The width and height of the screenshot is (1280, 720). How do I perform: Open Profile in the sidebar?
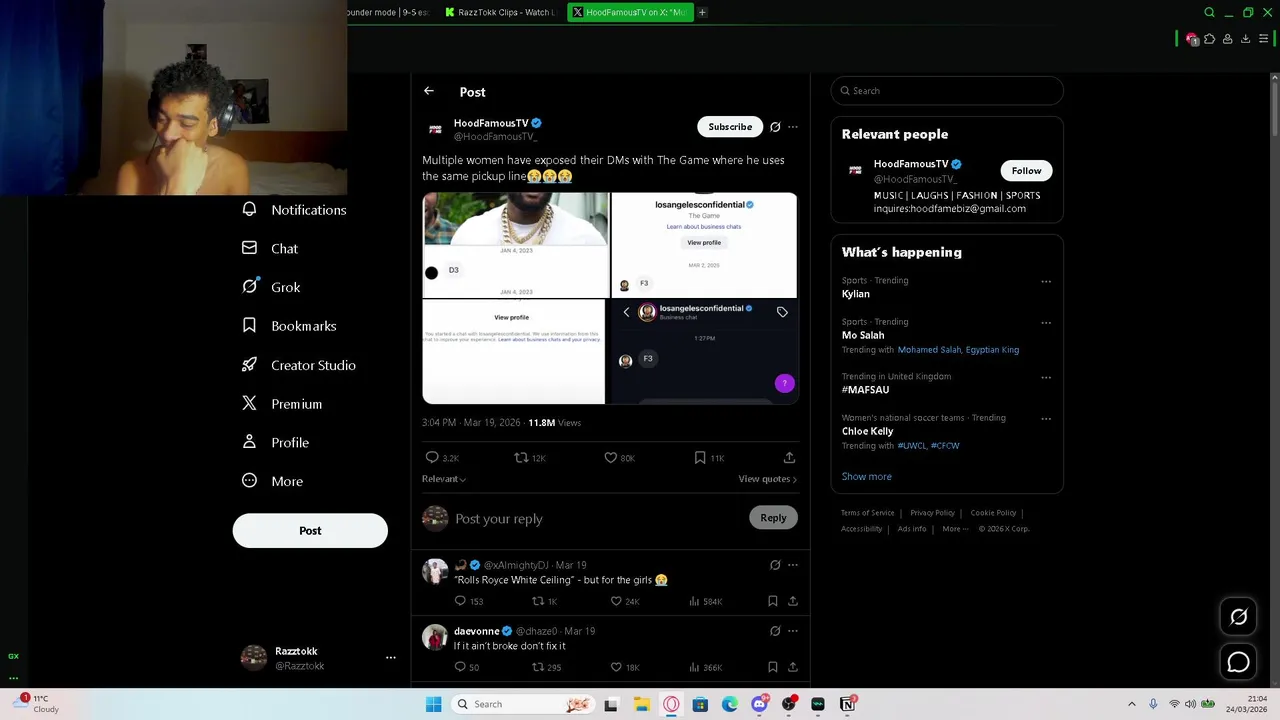coord(275,443)
